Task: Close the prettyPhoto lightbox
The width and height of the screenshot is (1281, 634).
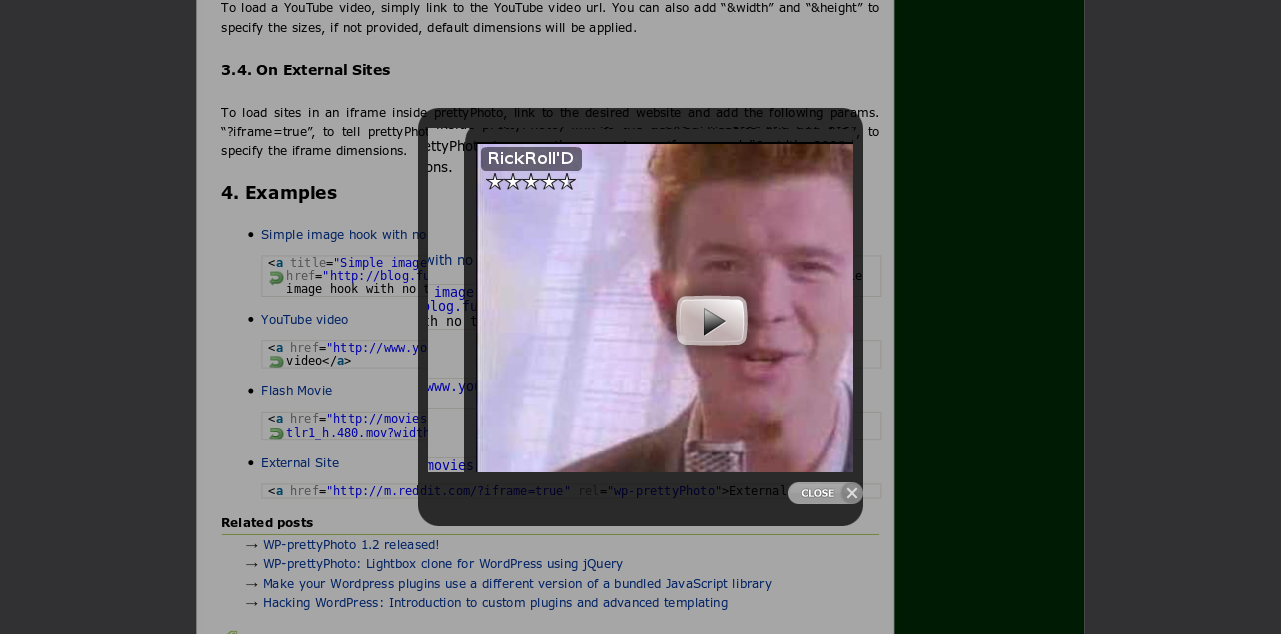Action: click(825, 493)
